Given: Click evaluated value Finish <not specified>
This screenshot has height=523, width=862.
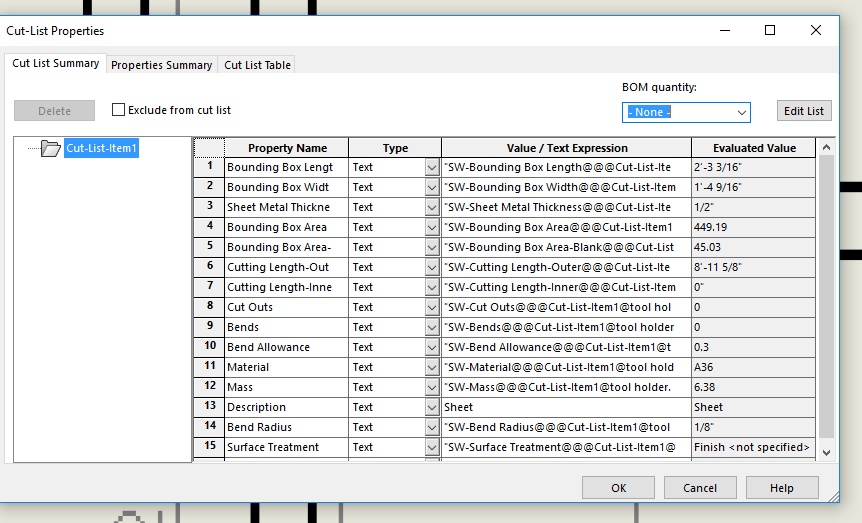Looking at the screenshot, I should [x=754, y=447].
